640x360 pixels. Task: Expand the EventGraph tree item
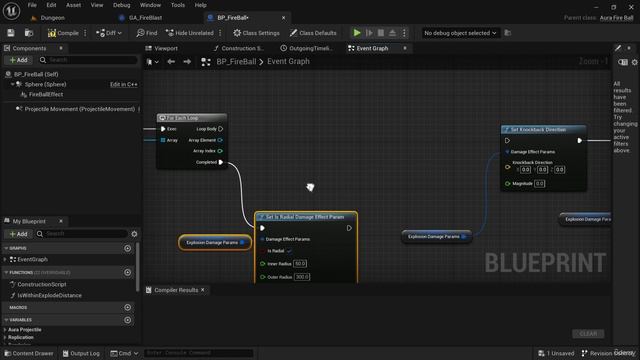[5, 260]
